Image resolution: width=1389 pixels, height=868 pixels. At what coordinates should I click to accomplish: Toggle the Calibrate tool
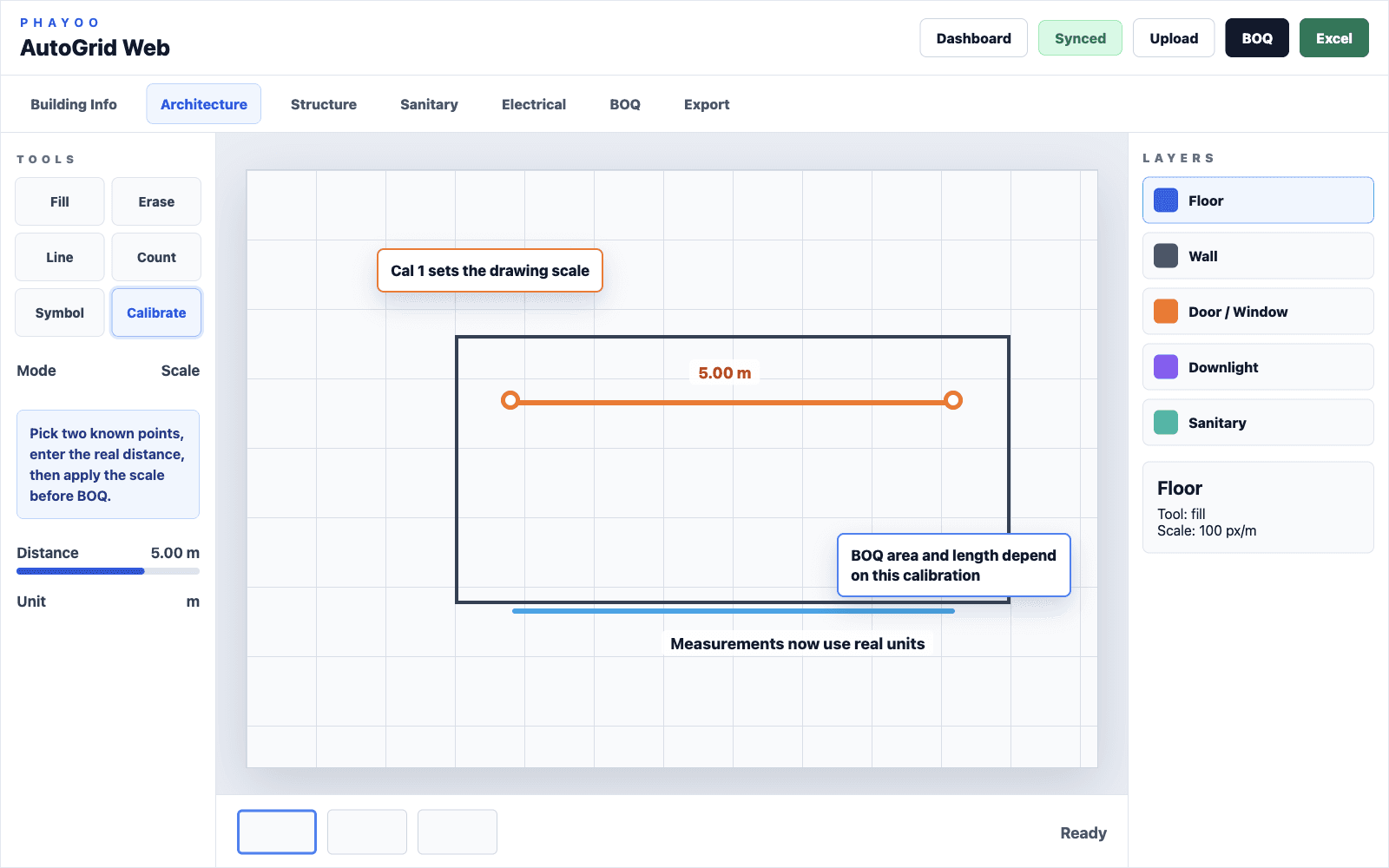click(156, 312)
